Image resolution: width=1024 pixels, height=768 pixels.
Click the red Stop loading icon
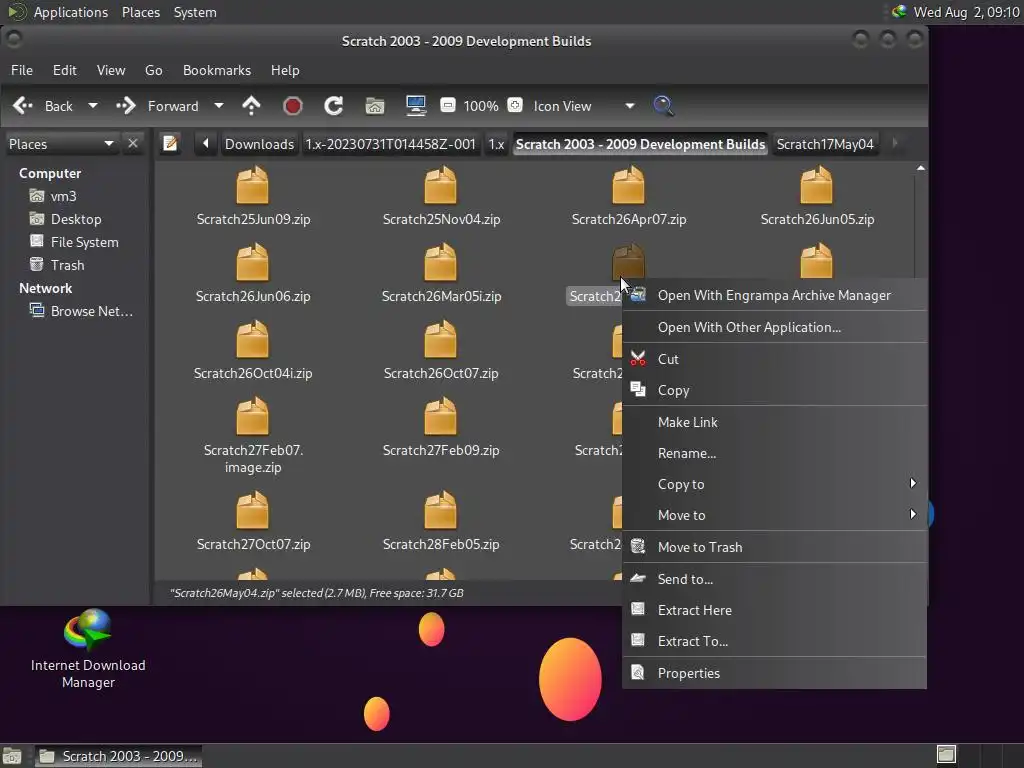(x=293, y=106)
